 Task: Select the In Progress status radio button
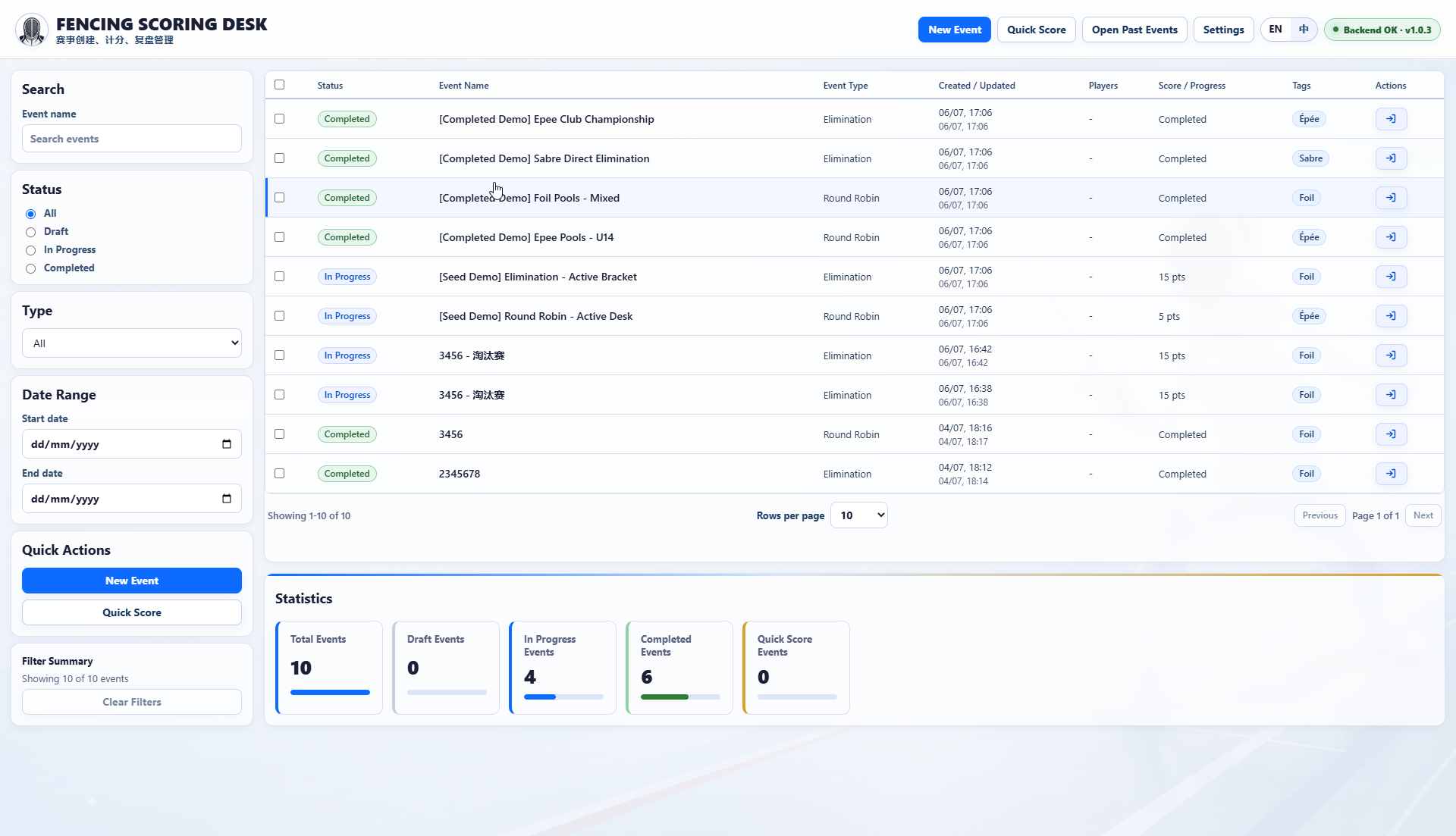(30, 250)
